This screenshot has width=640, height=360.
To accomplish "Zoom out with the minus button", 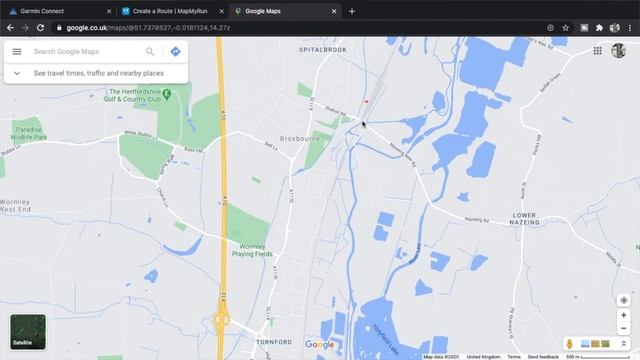I will 624,328.
